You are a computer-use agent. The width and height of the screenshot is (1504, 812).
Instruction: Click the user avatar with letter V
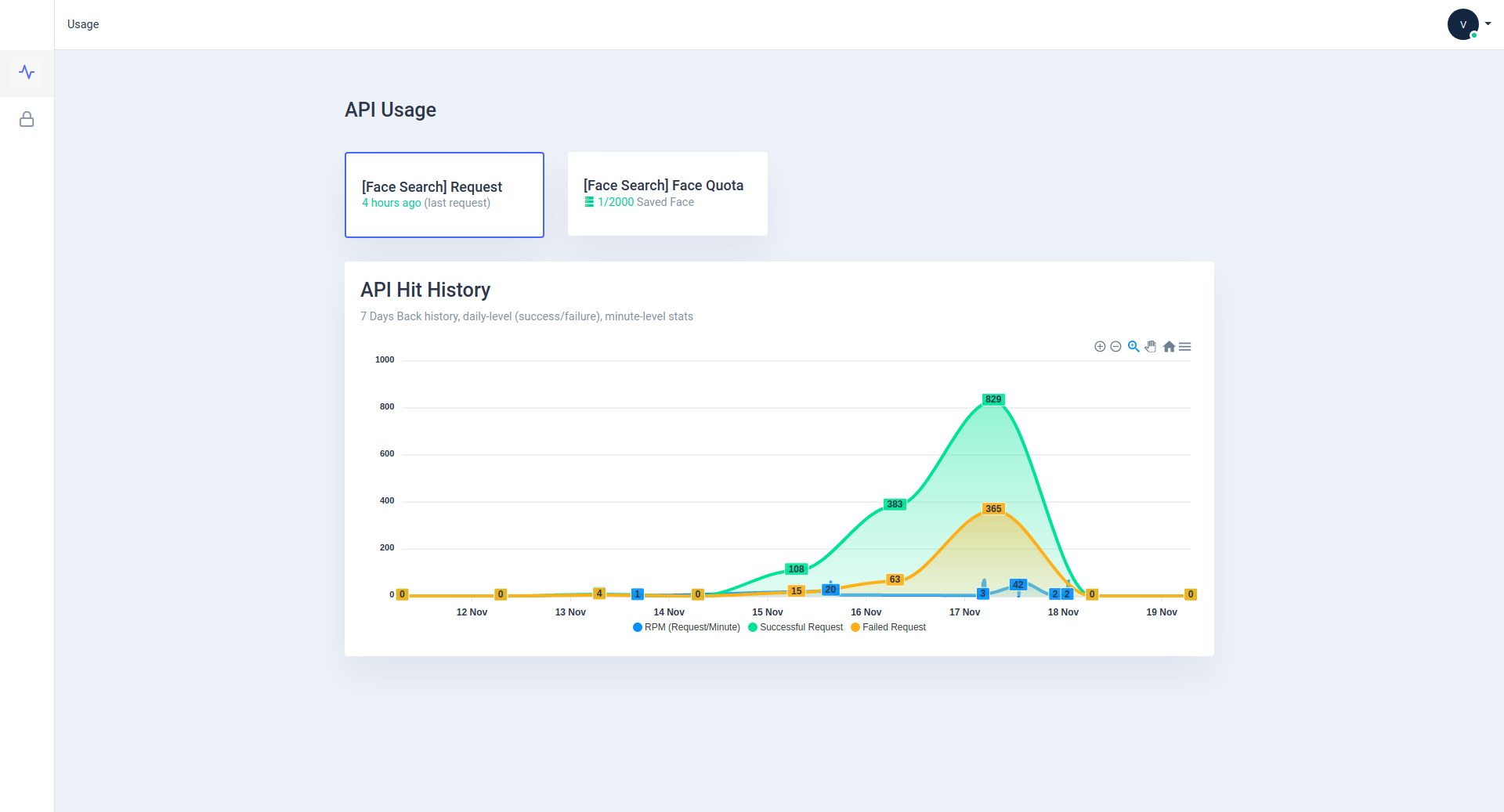(1462, 24)
